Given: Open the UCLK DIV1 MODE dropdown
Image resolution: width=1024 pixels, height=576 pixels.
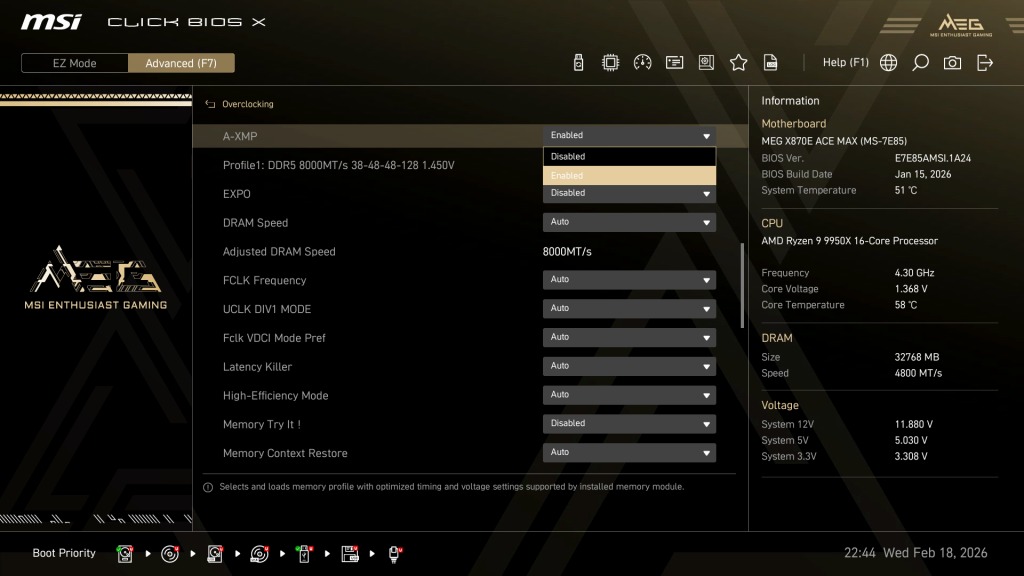Looking at the screenshot, I should click(x=629, y=308).
